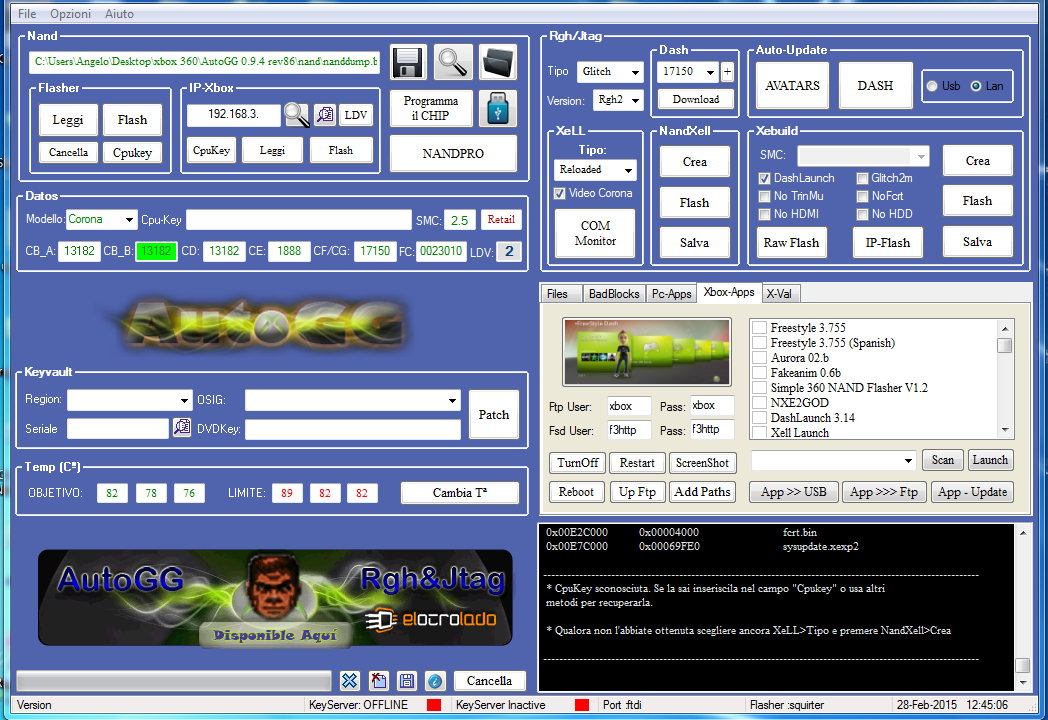Viewport: 1048px width, 720px height.
Task: Open the dropdown left of the Scan button
Action: (x=908, y=461)
